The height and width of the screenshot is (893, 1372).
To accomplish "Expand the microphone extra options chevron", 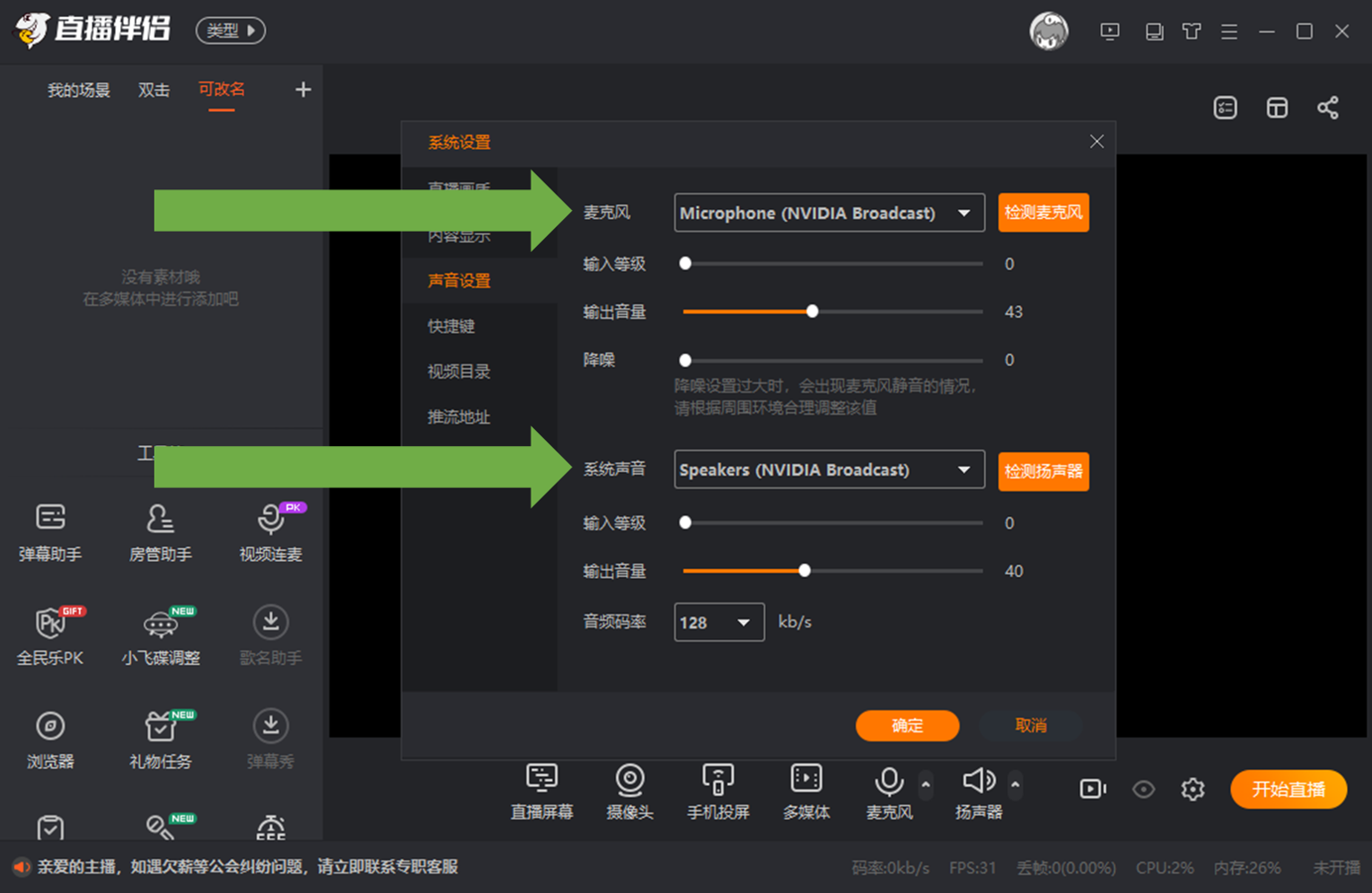I will click(925, 783).
